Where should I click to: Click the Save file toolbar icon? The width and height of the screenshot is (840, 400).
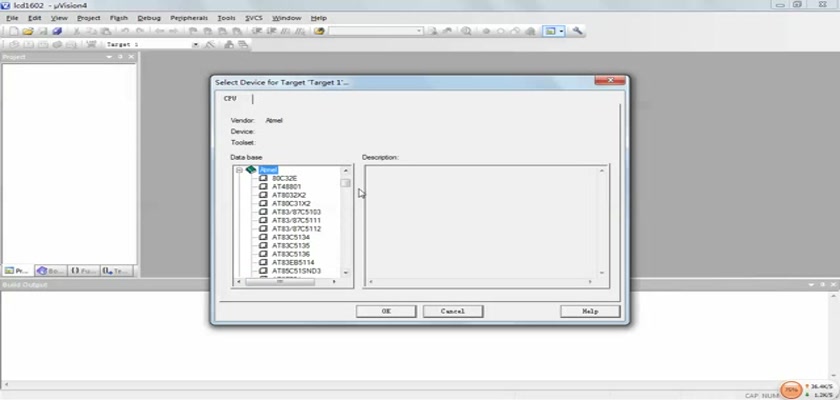42,31
